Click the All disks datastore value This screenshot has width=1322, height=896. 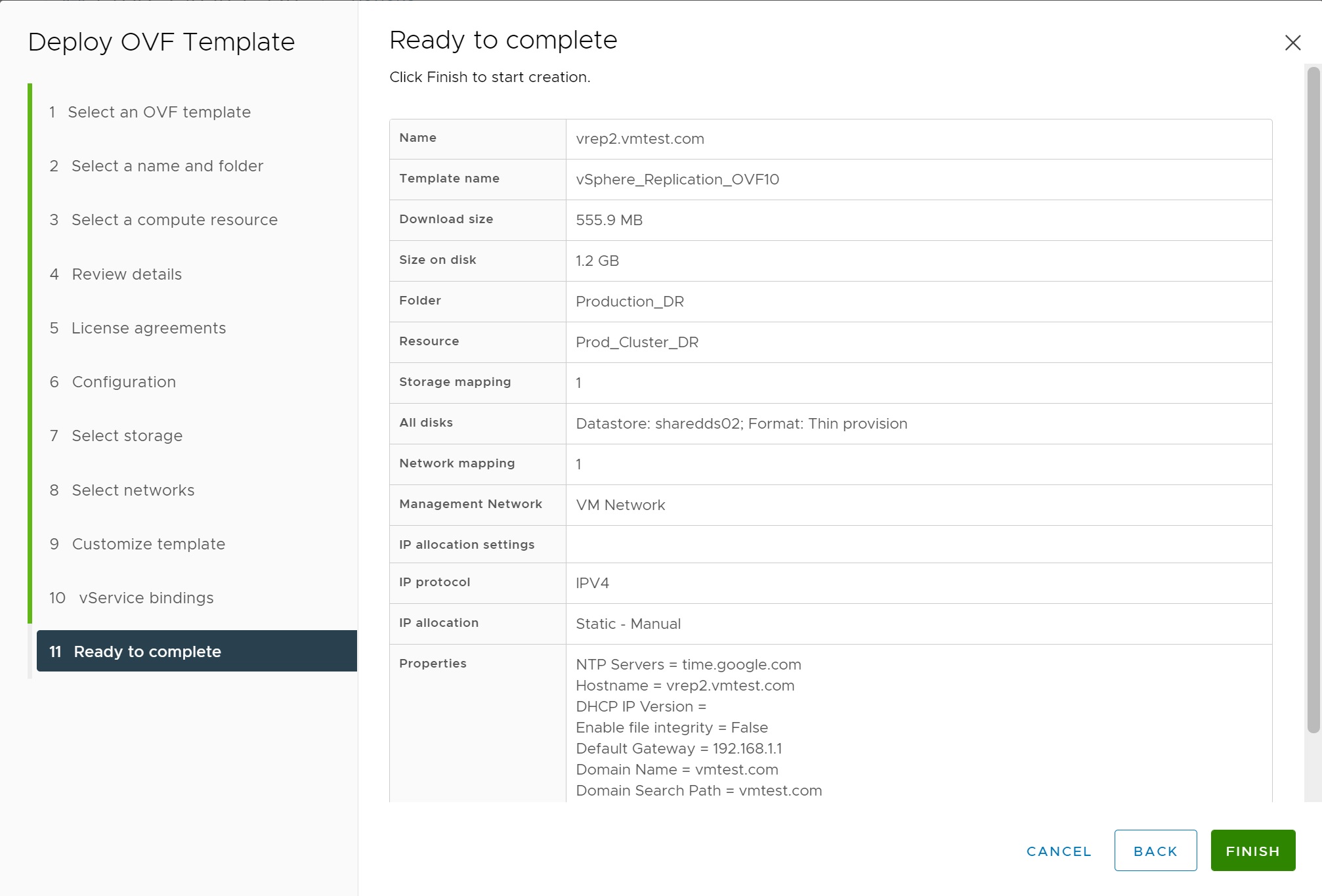point(741,424)
